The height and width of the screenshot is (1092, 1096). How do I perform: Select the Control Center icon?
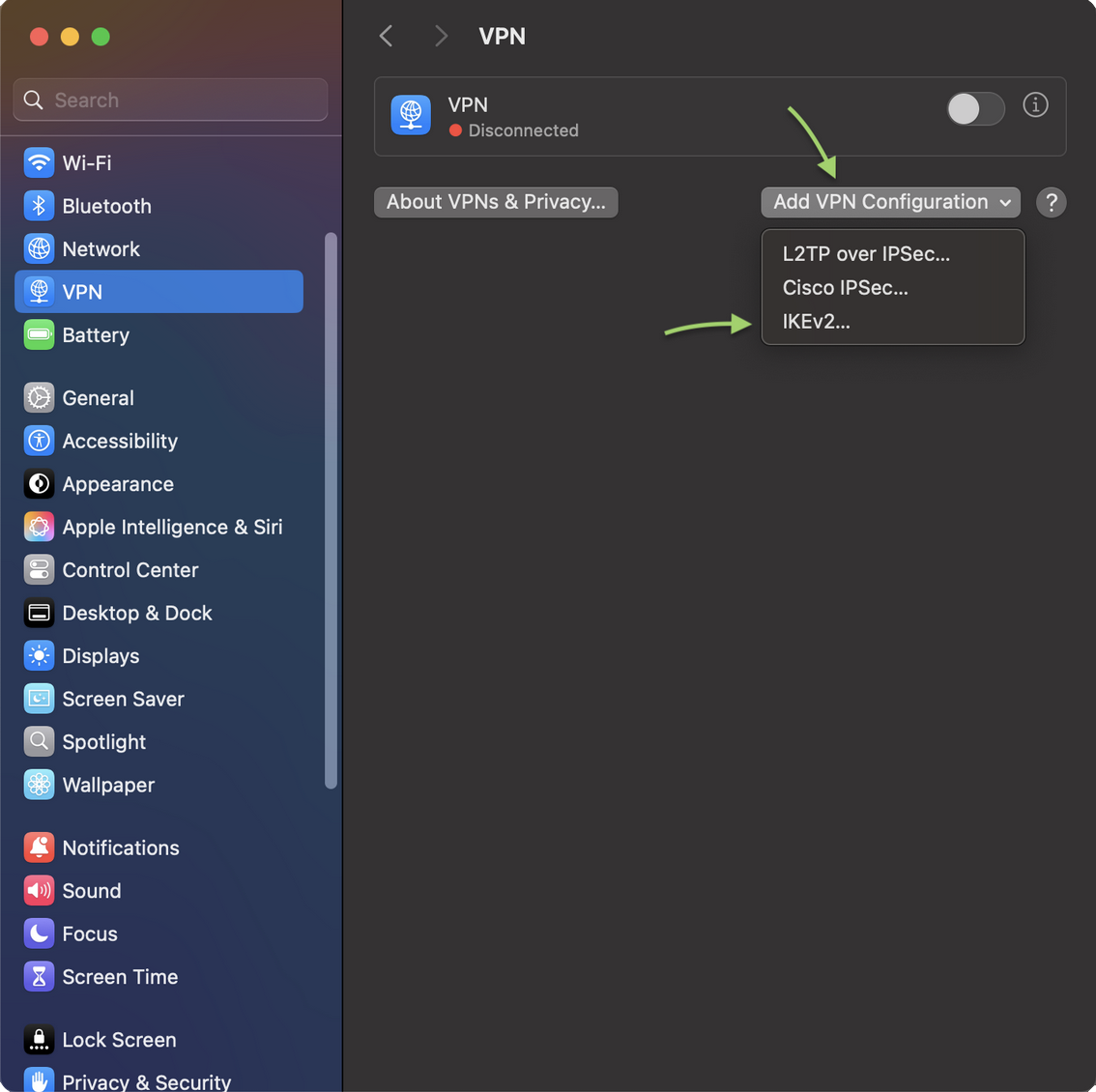coord(39,570)
